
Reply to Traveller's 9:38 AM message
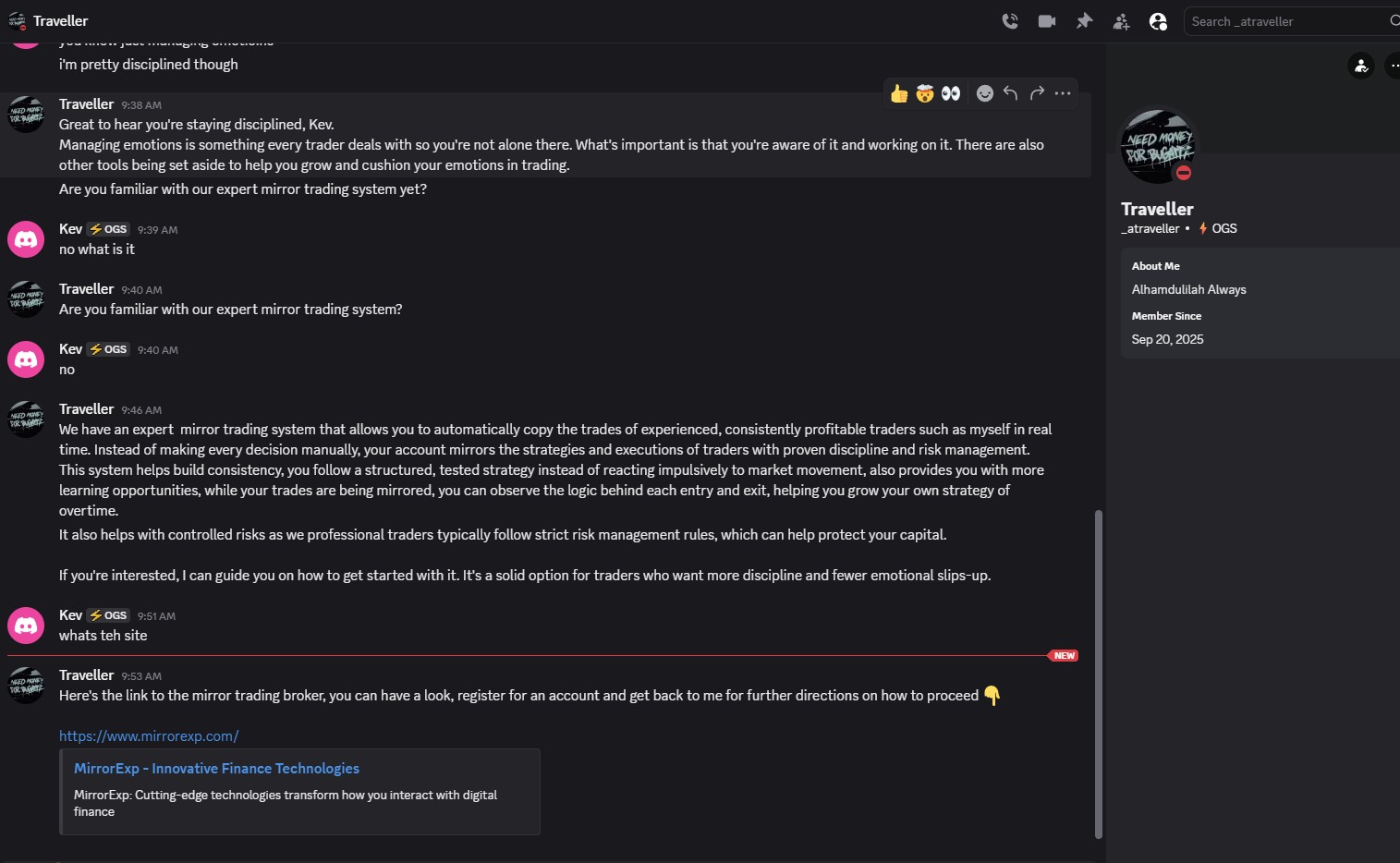tap(1011, 93)
